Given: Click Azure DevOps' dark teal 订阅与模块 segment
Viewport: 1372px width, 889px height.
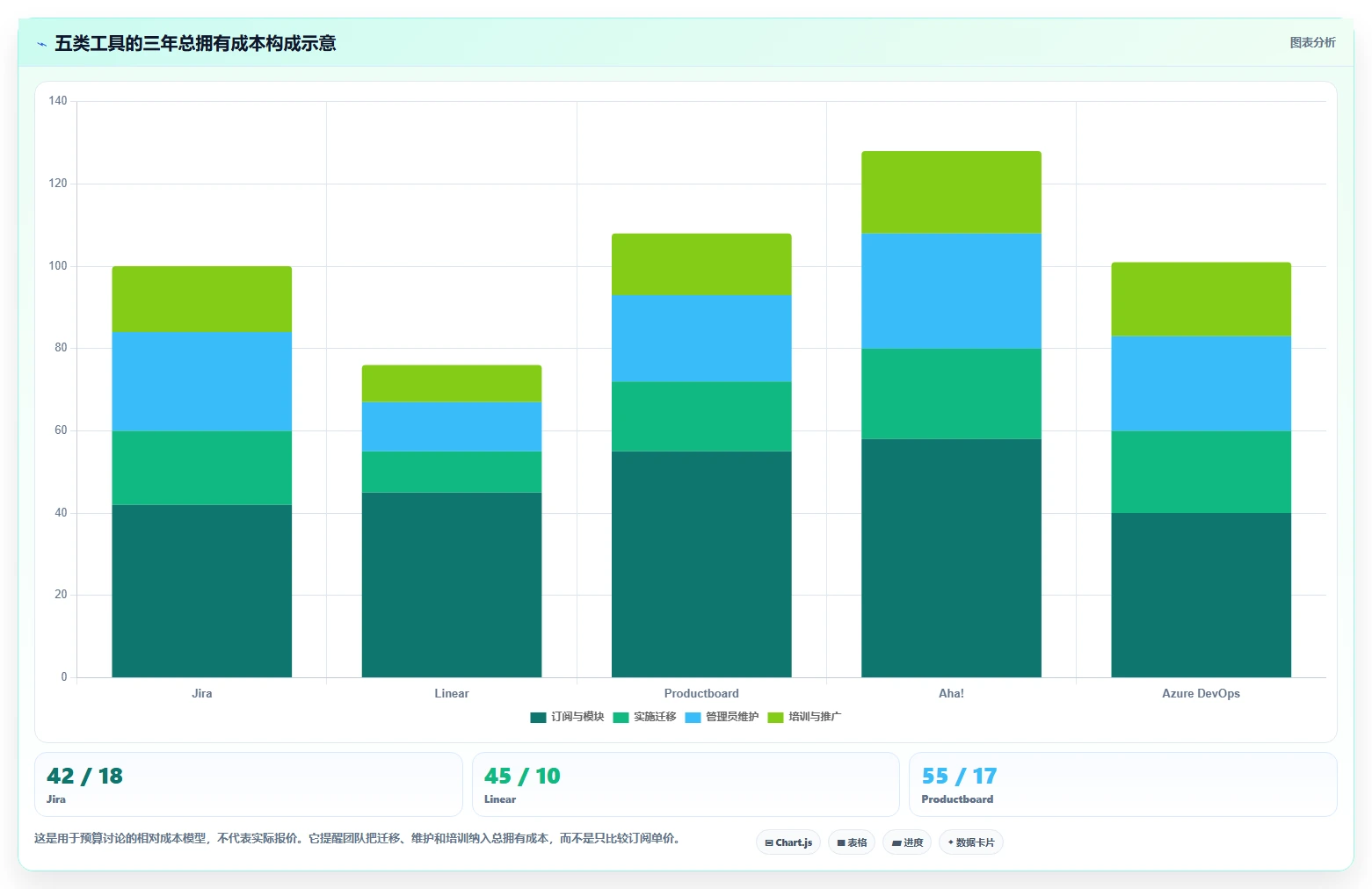Looking at the screenshot, I should pos(1201,596).
